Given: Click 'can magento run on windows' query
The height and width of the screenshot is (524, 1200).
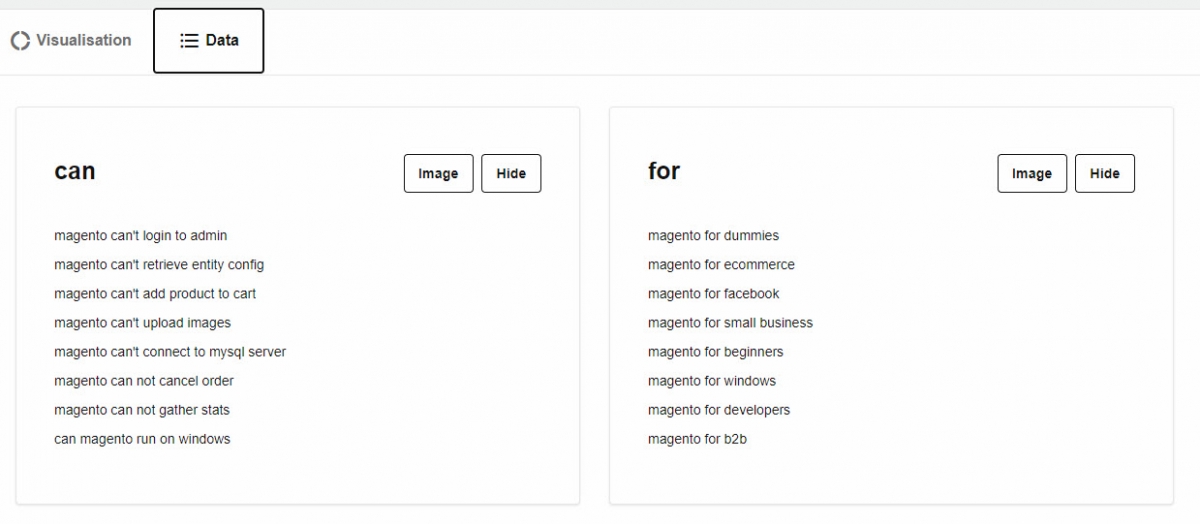Looking at the screenshot, I should [142, 439].
